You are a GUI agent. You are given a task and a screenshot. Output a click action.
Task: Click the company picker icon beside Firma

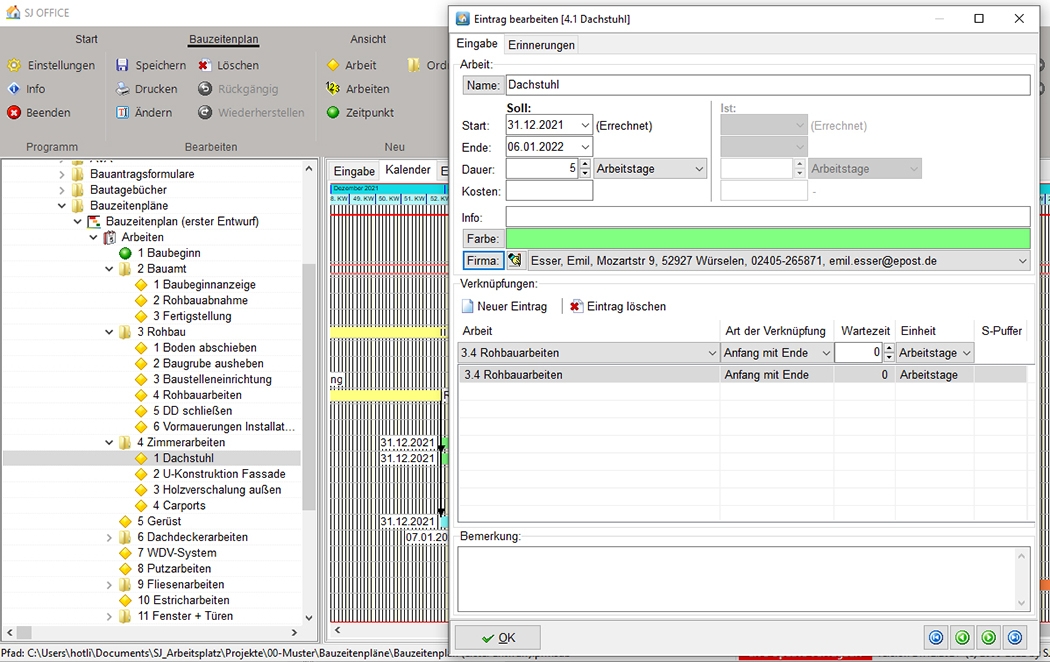point(514,260)
